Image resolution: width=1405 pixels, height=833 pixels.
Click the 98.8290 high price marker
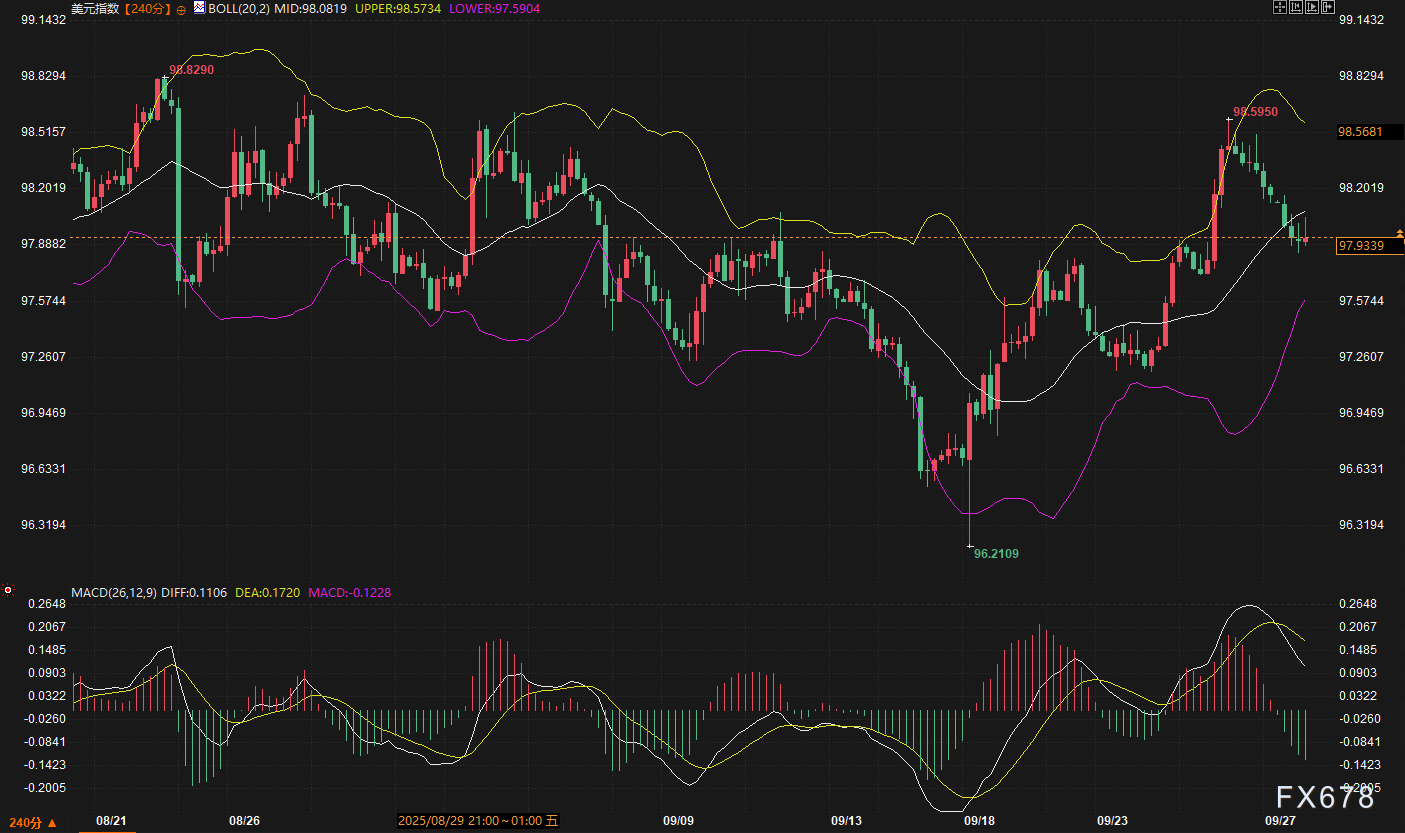click(191, 71)
